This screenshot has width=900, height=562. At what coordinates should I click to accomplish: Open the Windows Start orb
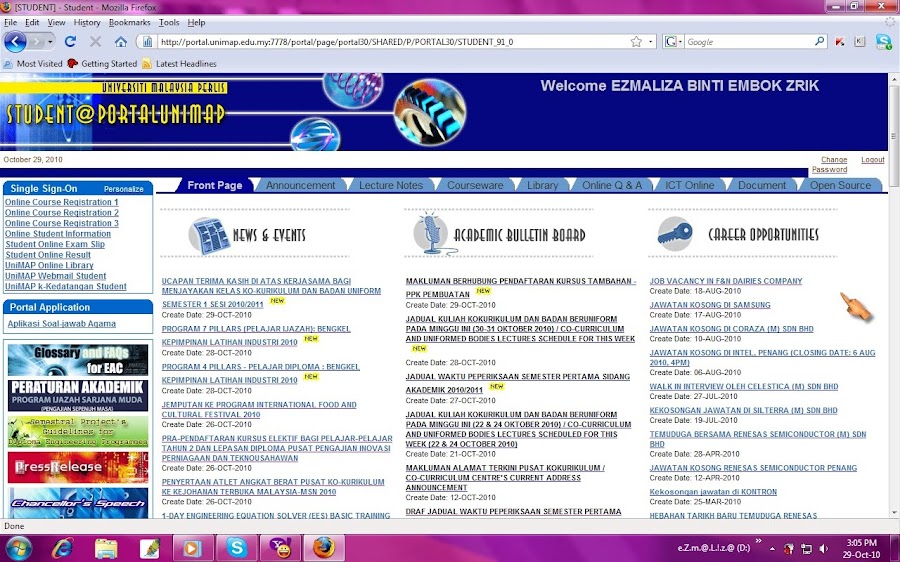tap(18, 548)
